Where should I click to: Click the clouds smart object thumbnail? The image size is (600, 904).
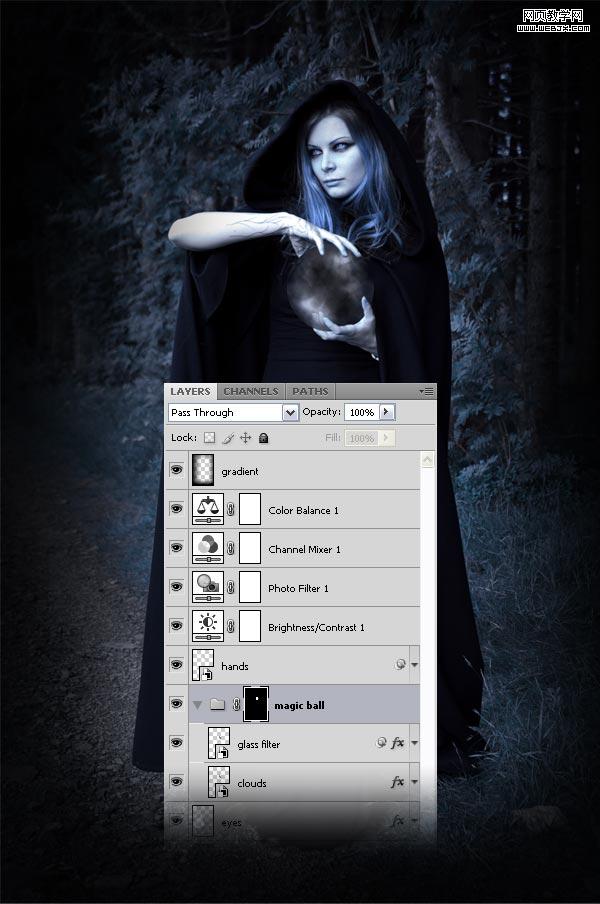219,782
